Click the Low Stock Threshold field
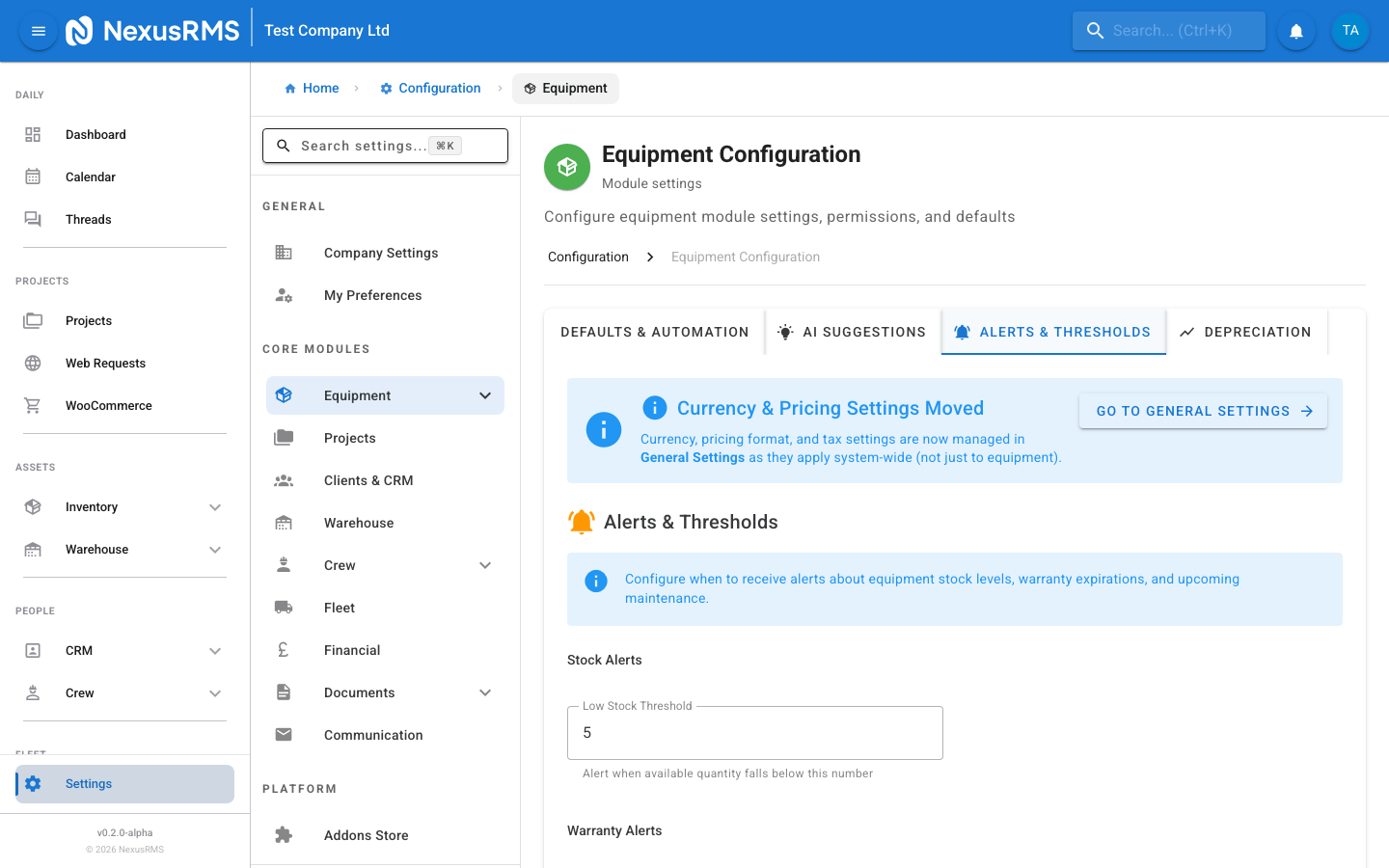1389x868 pixels. pyautogui.click(x=754, y=733)
